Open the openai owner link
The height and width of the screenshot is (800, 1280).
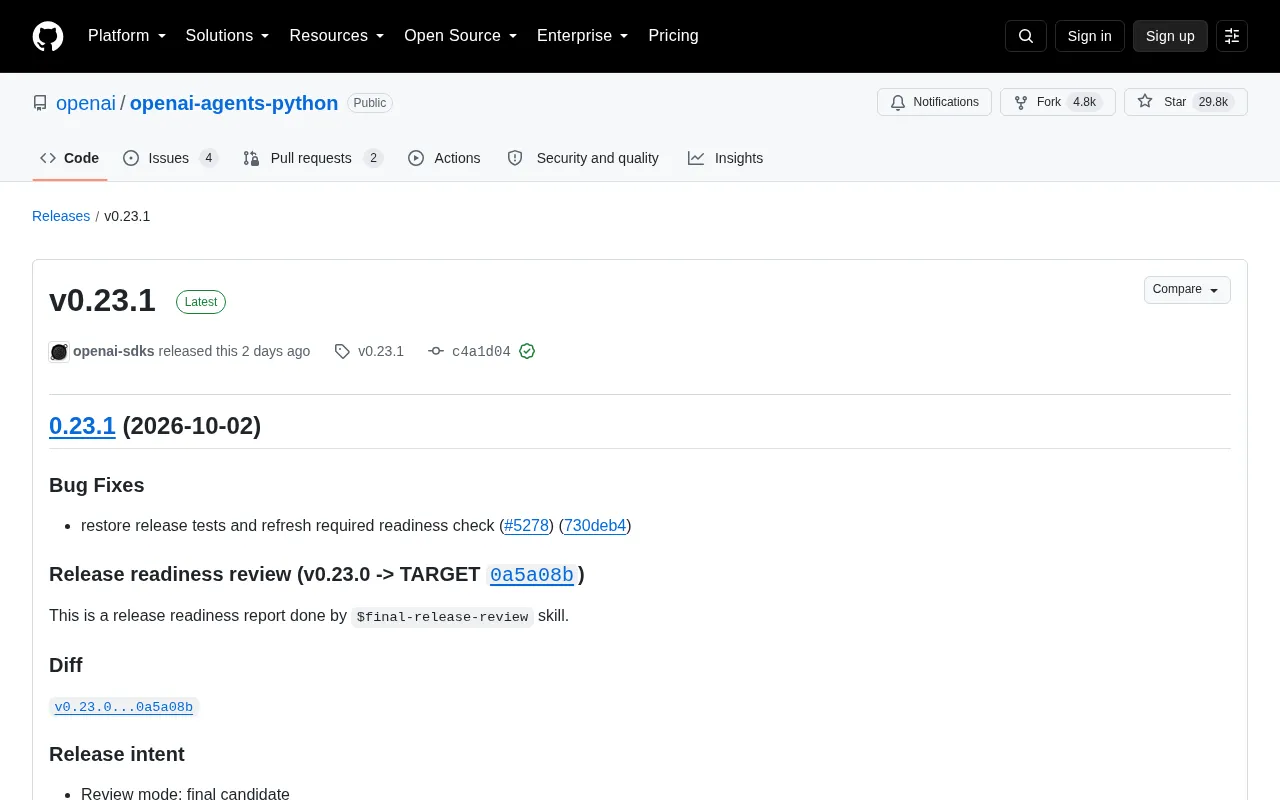tap(86, 103)
